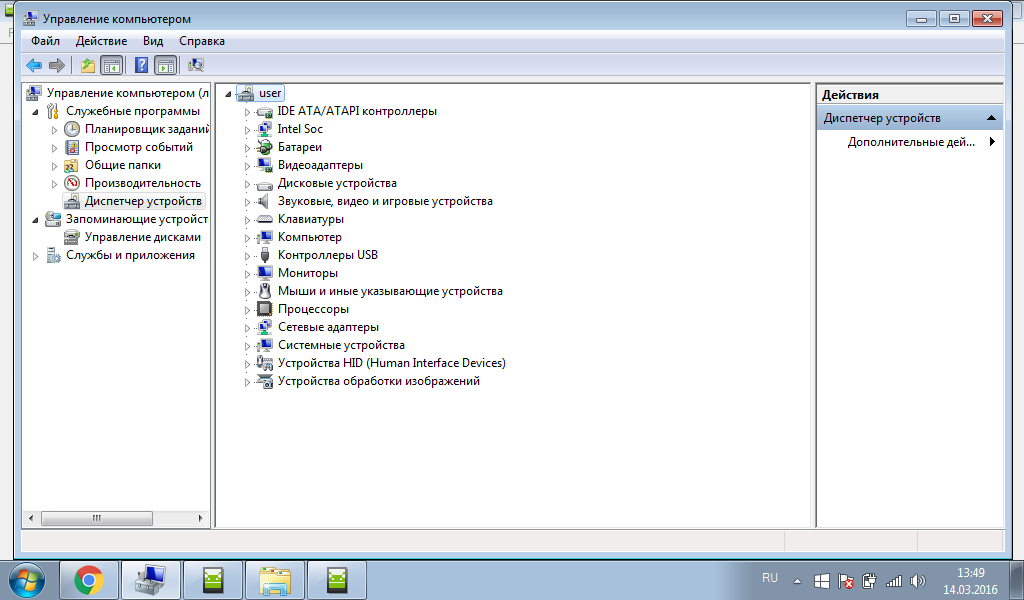The width and height of the screenshot is (1024, 600).
Task: Click the Мониторы monitor icon
Action: [264, 273]
